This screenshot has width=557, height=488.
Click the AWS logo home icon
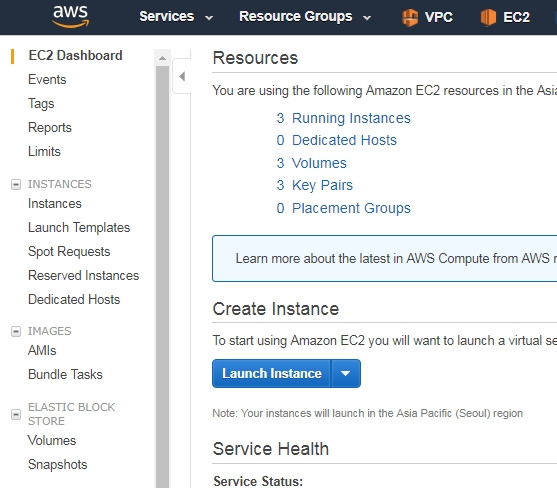click(x=71, y=16)
